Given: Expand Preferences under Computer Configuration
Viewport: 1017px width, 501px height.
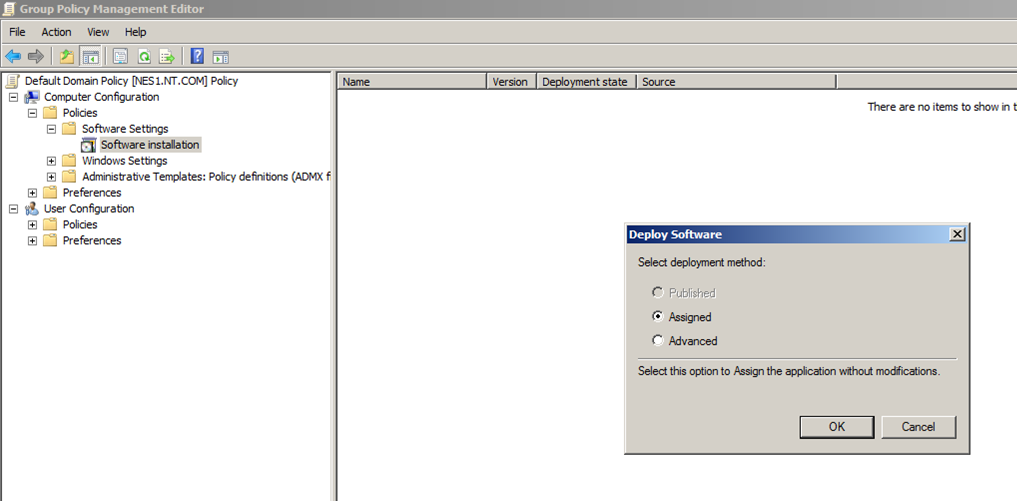Looking at the screenshot, I should point(32,193).
